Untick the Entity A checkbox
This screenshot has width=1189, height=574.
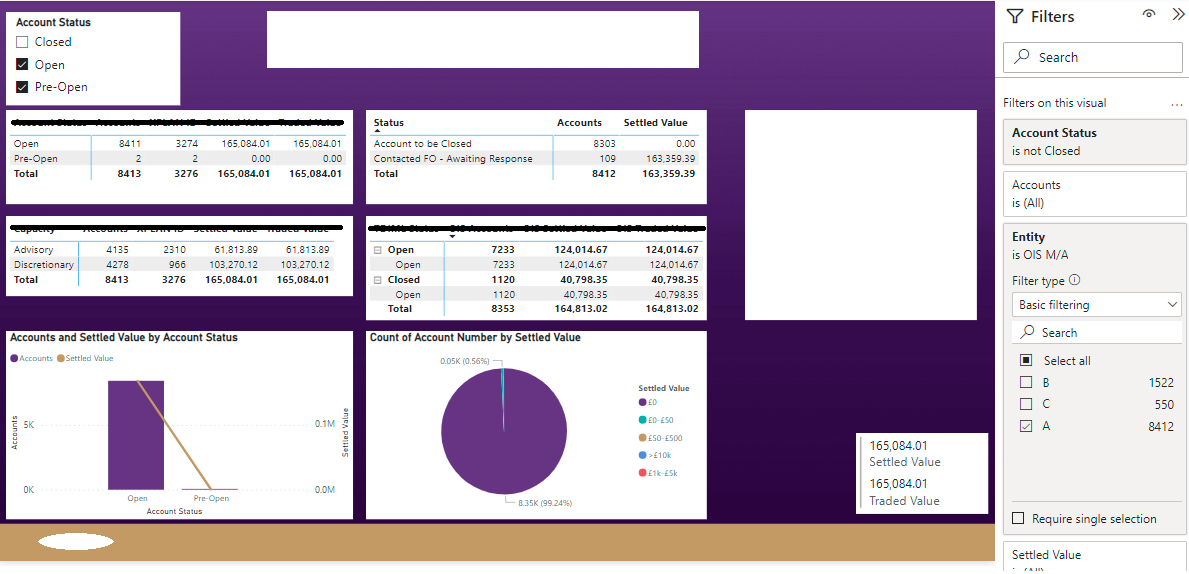[1025, 426]
